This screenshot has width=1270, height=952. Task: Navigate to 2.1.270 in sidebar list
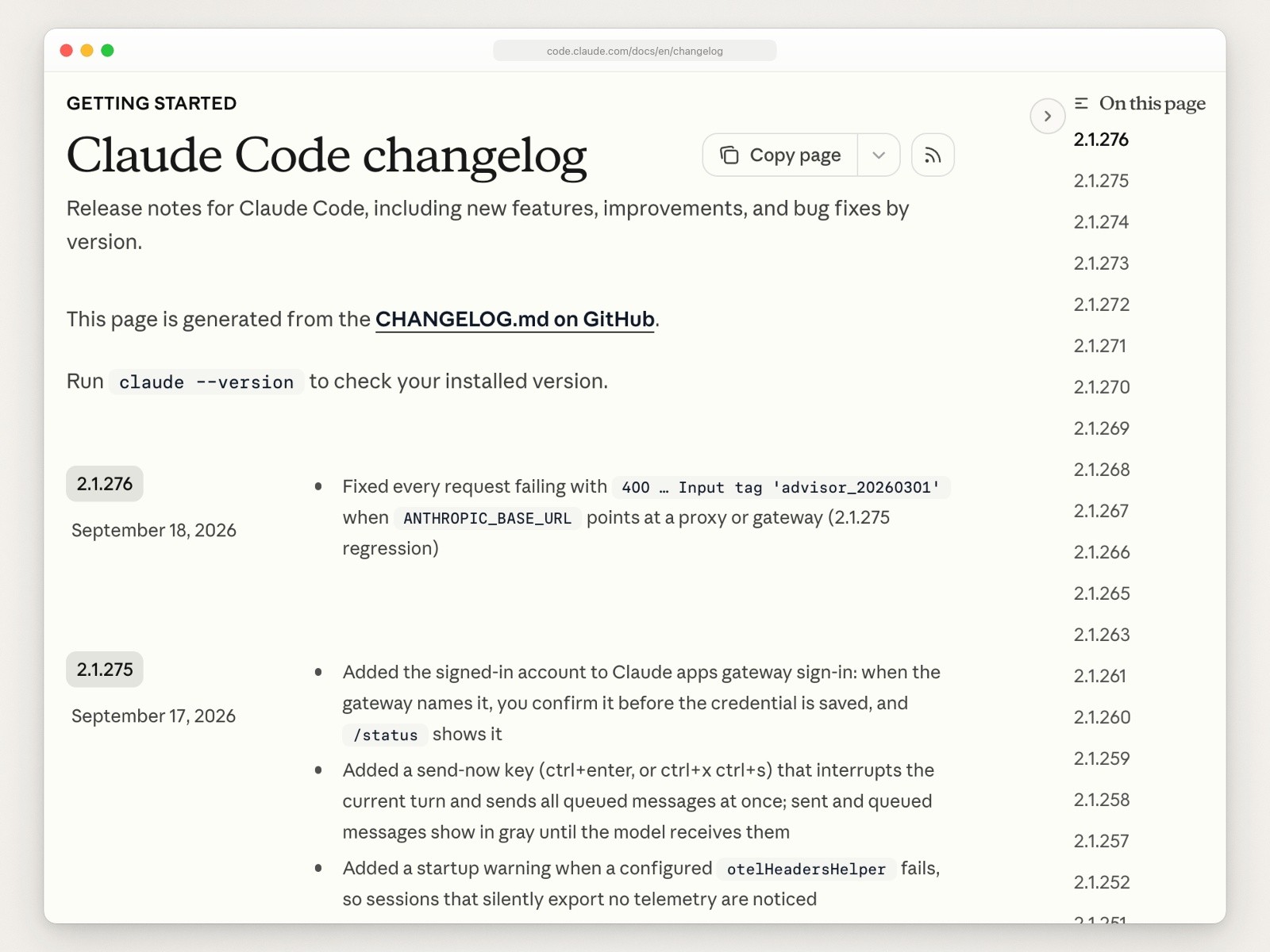(1102, 387)
